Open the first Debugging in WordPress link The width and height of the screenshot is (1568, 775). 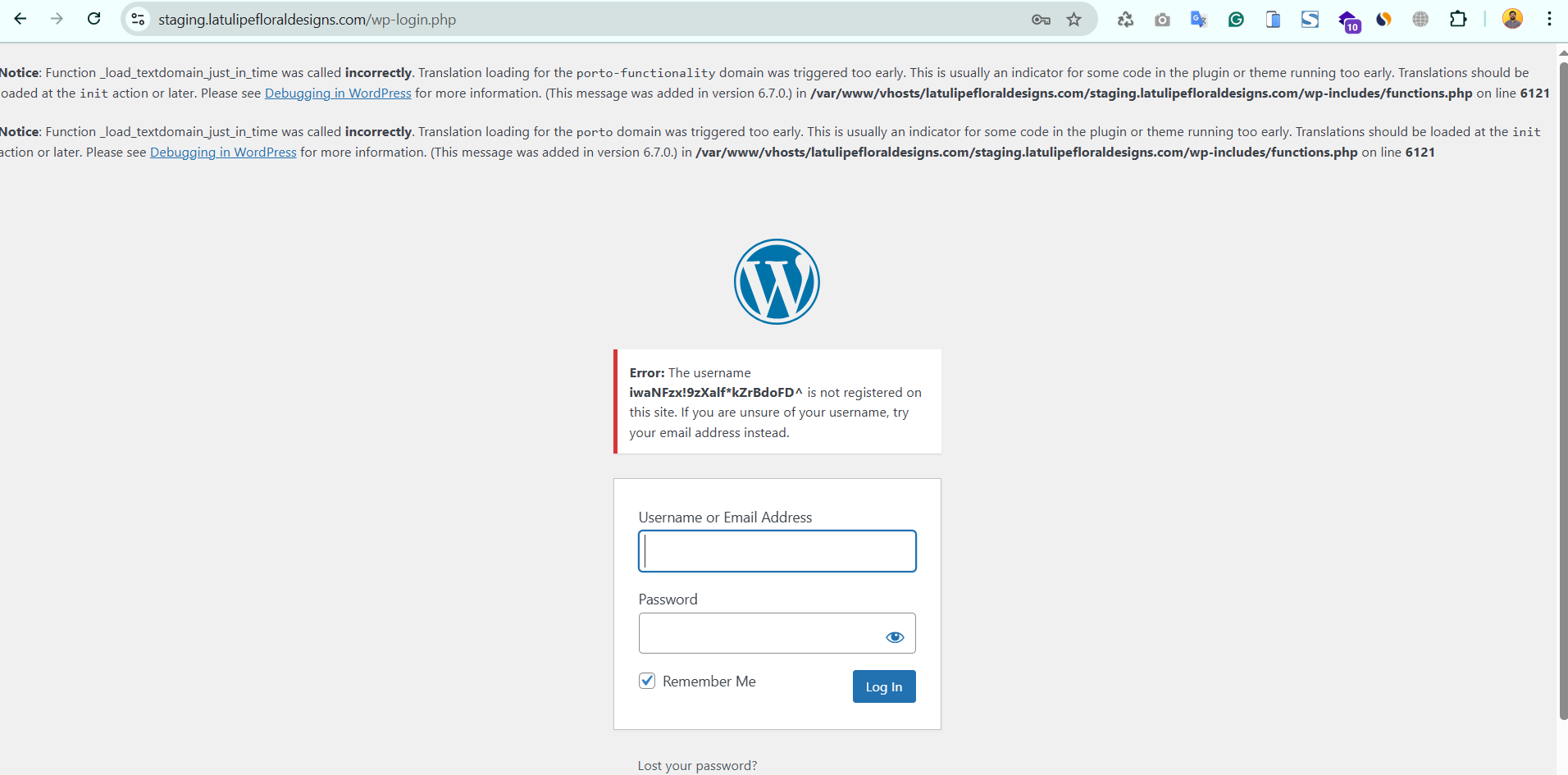(x=338, y=93)
